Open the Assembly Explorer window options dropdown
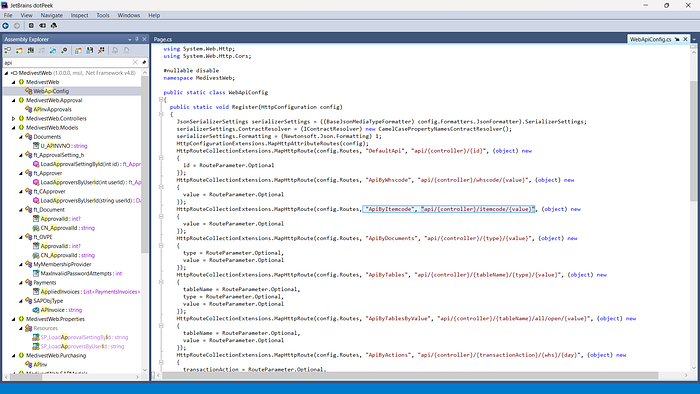 click(x=130, y=39)
